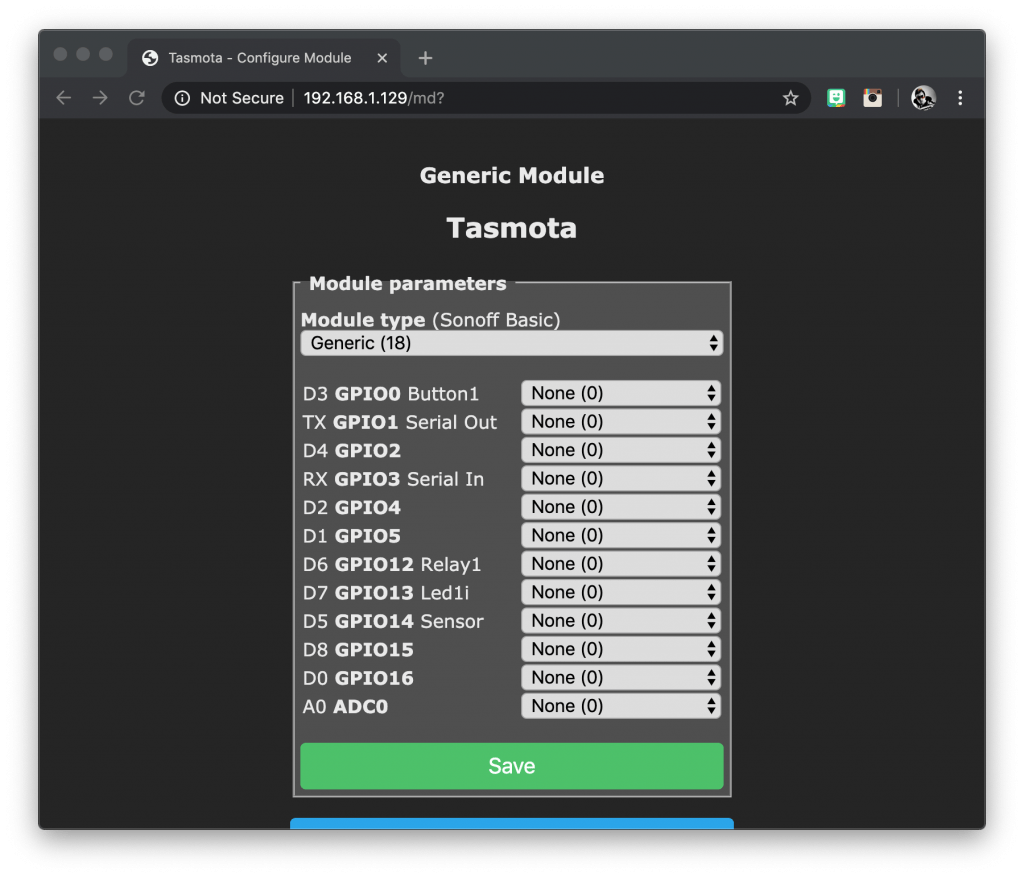Open the camera extension icon
1024x877 pixels.
tap(872, 98)
